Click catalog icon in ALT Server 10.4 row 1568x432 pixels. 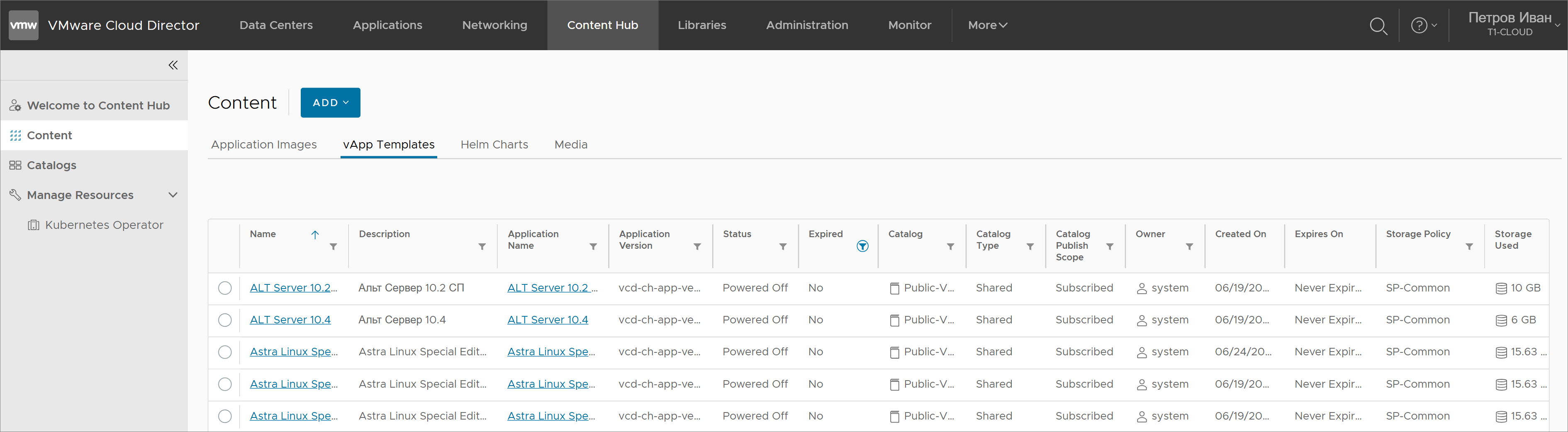coord(894,320)
